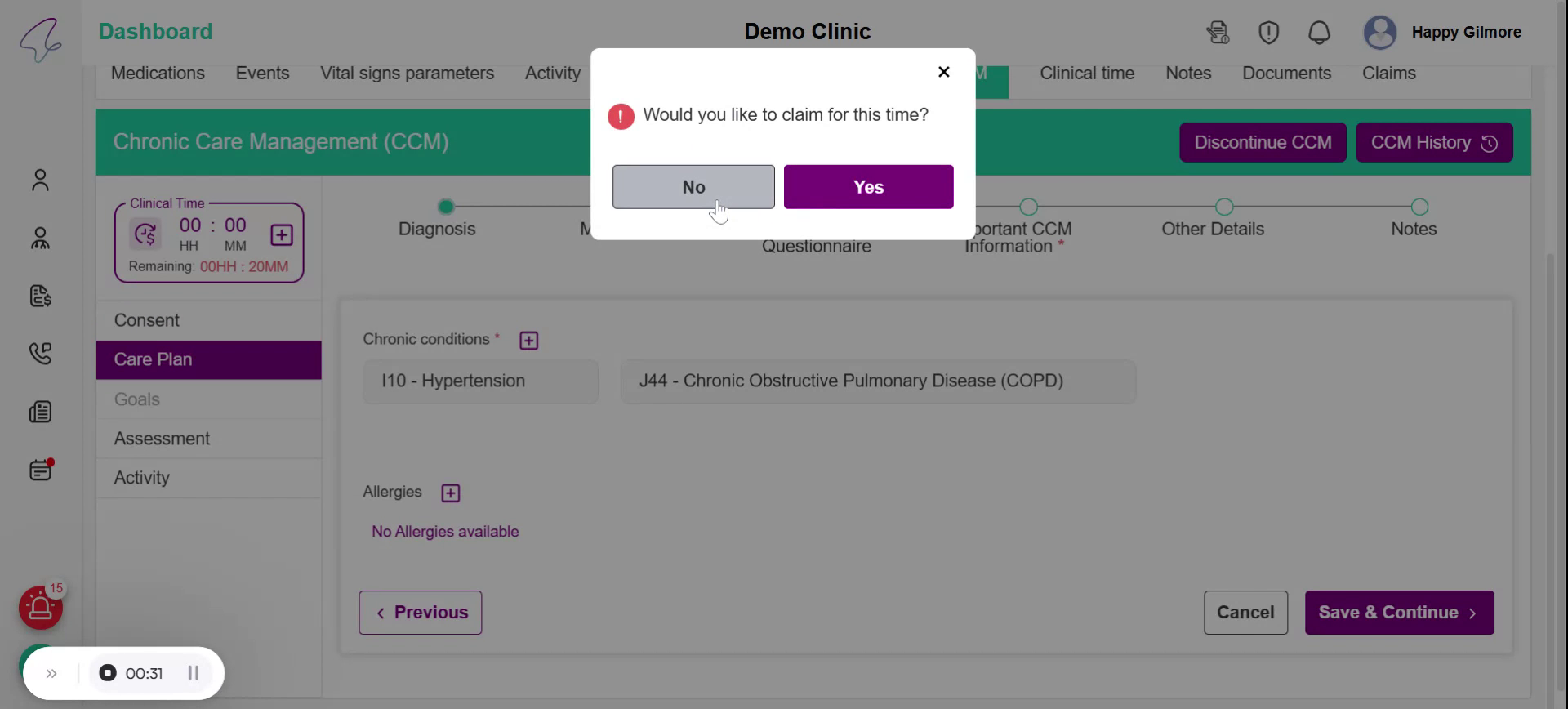The width and height of the screenshot is (1568, 709).
Task: Select Care Plan in side menu
Action: [x=209, y=360]
